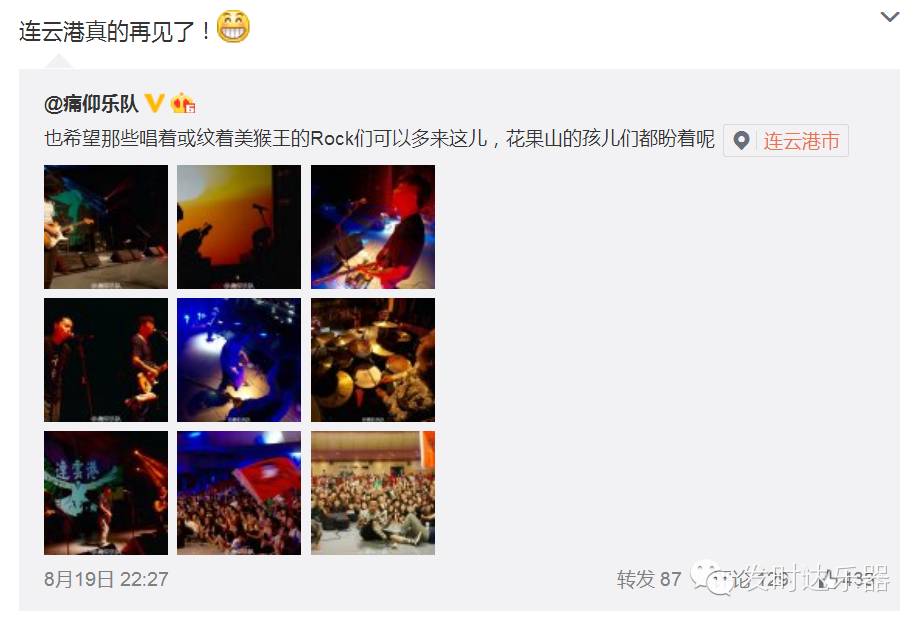The width and height of the screenshot is (919, 624).
Task: Click the thumbs-up like icon
Action: (828, 579)
